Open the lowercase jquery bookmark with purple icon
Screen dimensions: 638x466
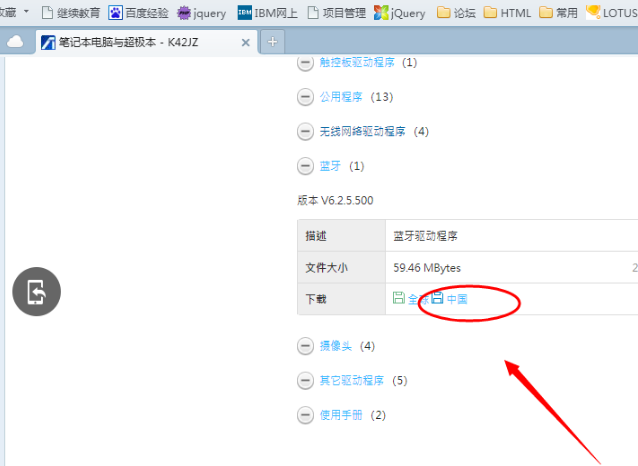click(202, 13)
